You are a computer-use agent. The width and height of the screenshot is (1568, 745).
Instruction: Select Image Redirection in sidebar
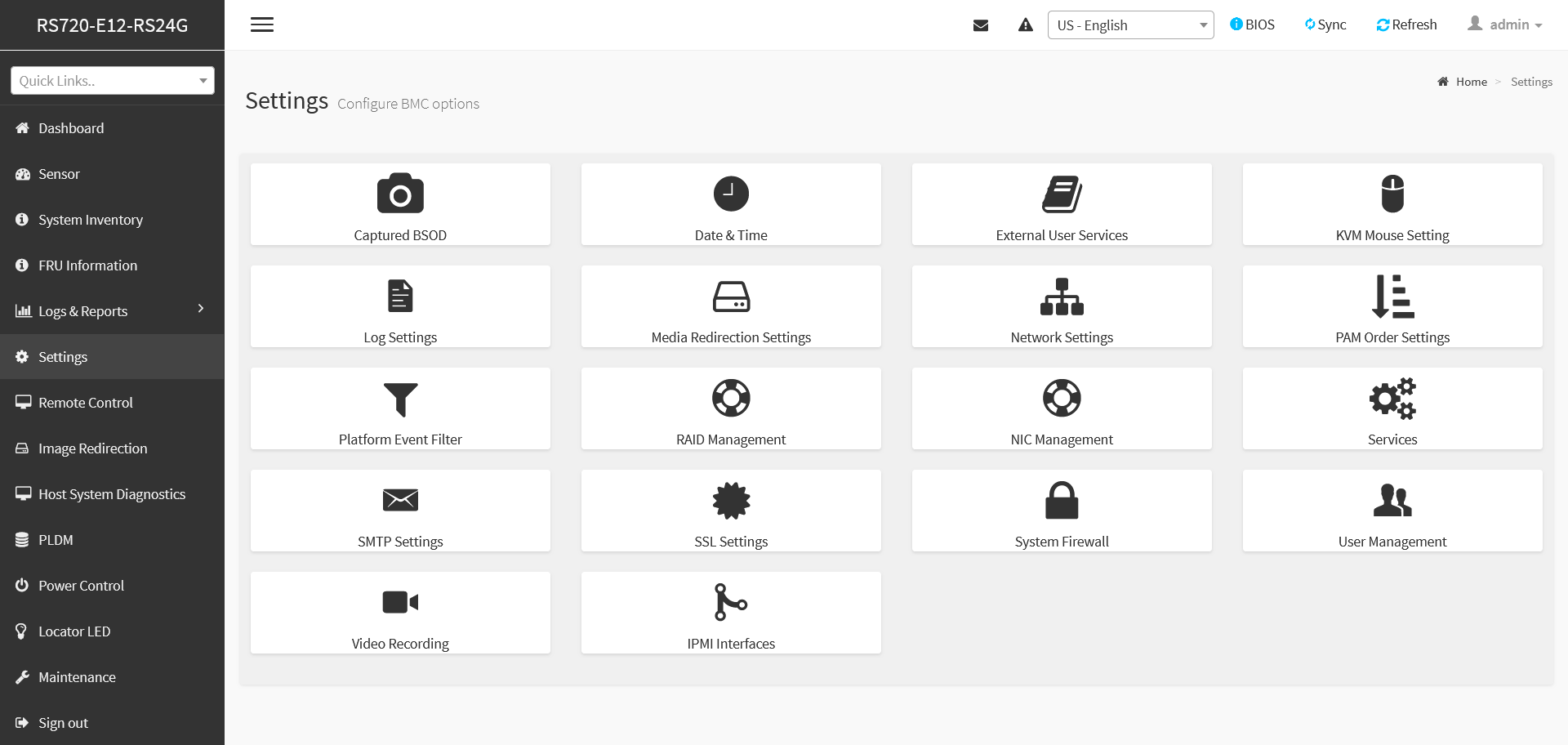pos(112,448)
